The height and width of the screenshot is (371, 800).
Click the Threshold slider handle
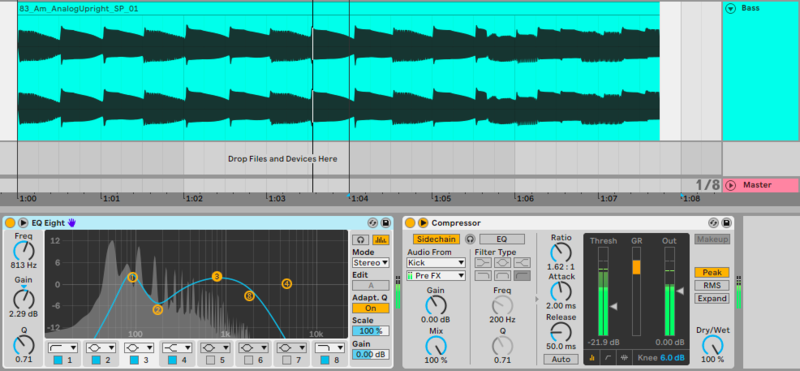[x=614, y=306]
